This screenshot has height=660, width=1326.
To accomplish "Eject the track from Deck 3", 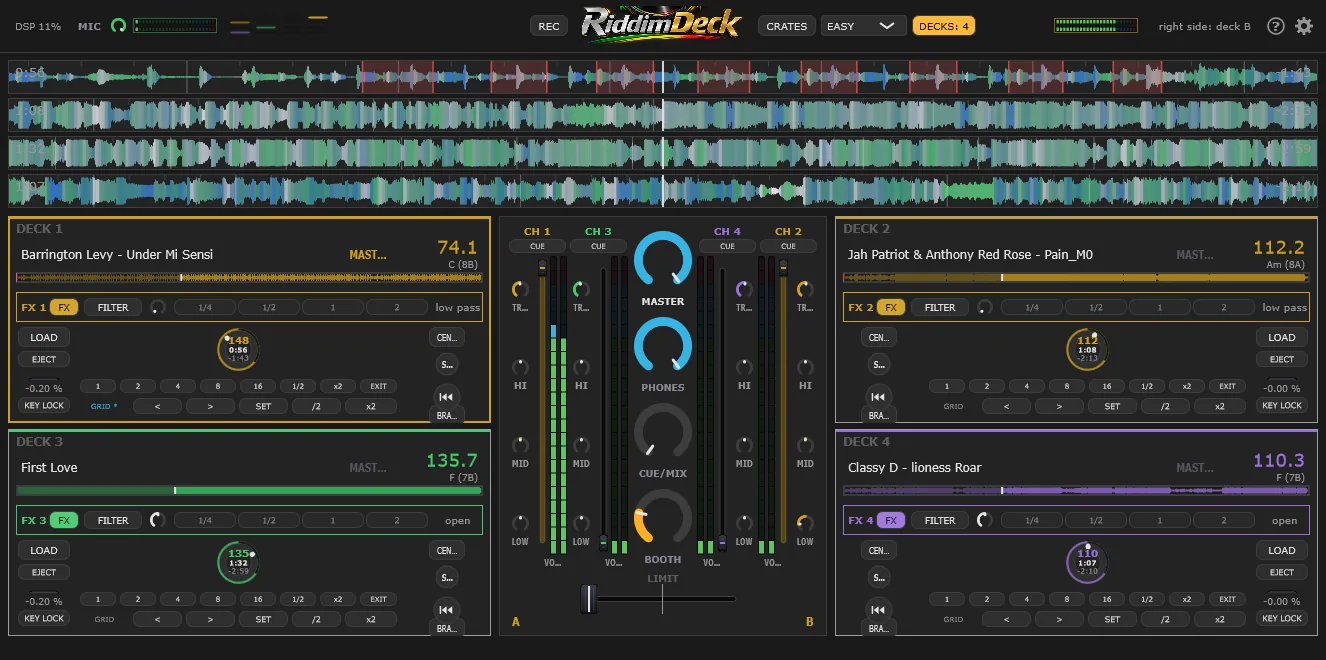I will click(44, 572).
